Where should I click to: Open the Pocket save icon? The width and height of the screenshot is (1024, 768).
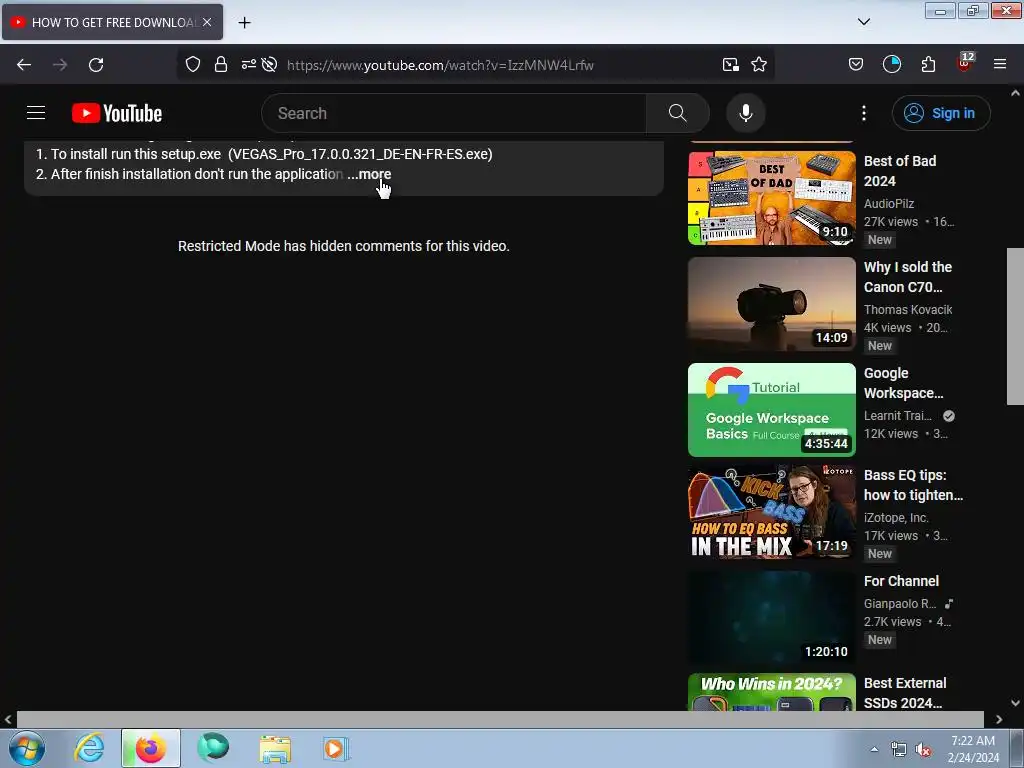[856, 64]
